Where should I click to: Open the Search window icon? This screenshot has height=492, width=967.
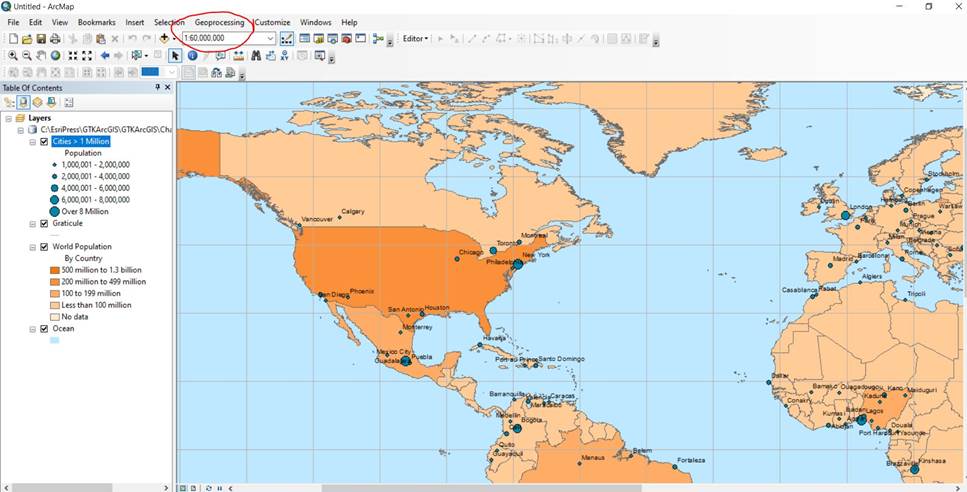(332, 38)
